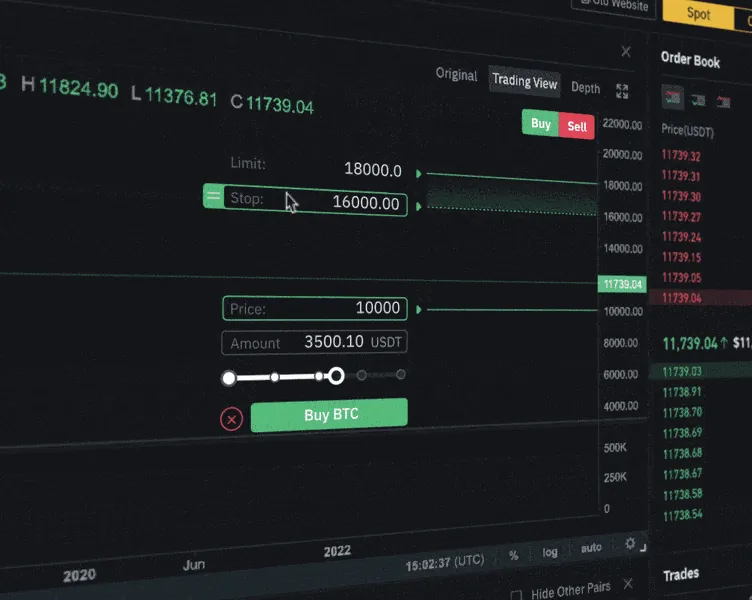Click the green Buy toggle button
The image size is (752, 600).
click(x=540, y=124)
